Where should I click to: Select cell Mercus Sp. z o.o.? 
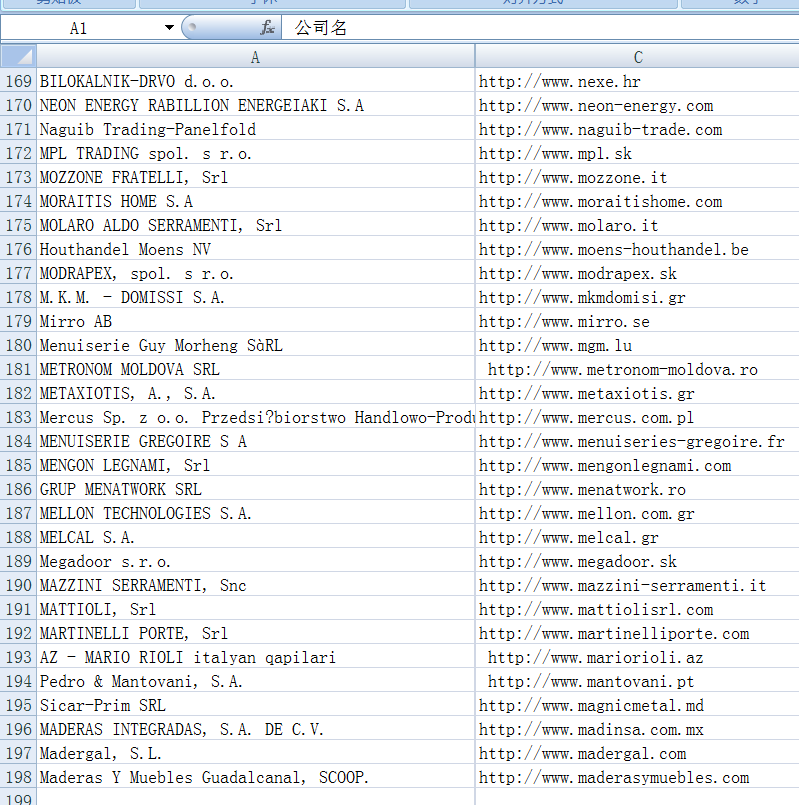coord(256,417)
